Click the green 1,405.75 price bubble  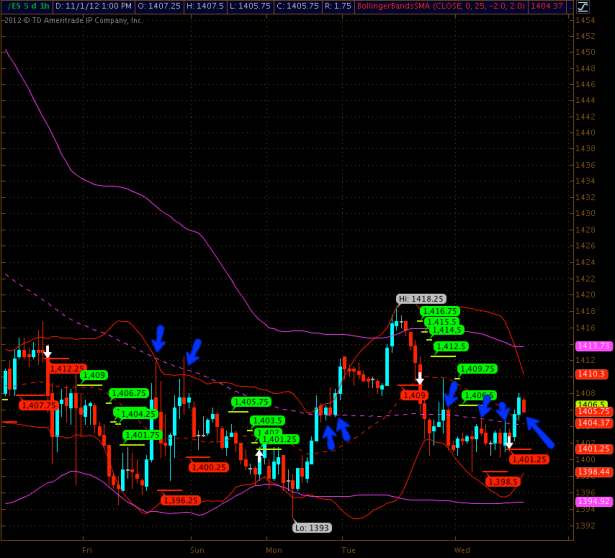250,402
